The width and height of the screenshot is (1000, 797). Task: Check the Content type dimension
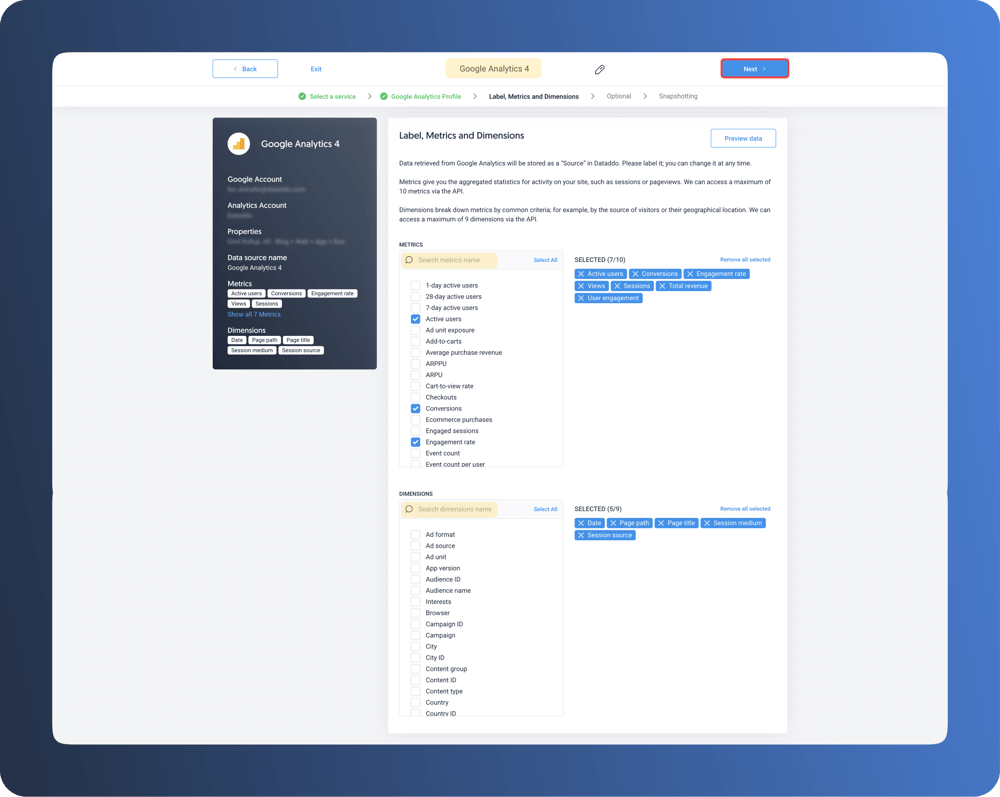(x=415, y=691)
